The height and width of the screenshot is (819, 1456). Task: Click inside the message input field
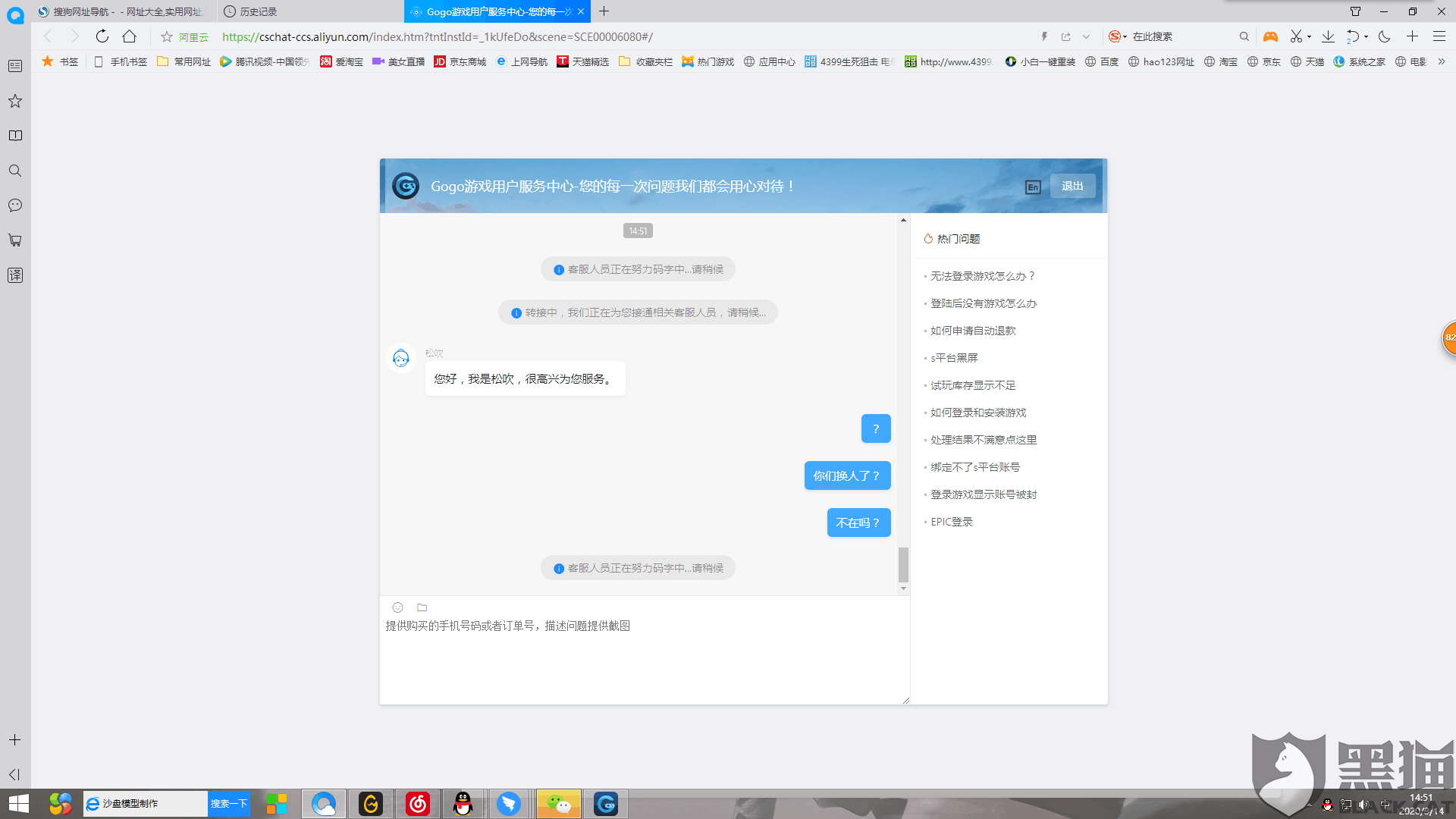645,652
